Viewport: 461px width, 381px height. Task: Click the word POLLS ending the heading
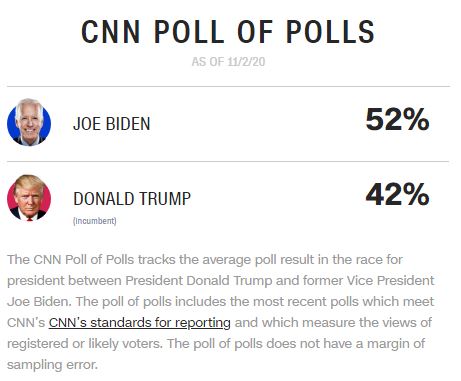pyautogui.click(x=330, y=32)
